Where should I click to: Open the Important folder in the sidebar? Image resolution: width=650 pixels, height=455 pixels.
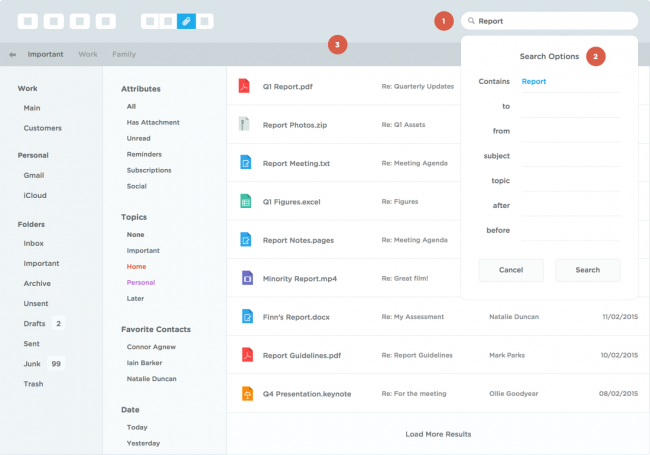tap(41, 264)
